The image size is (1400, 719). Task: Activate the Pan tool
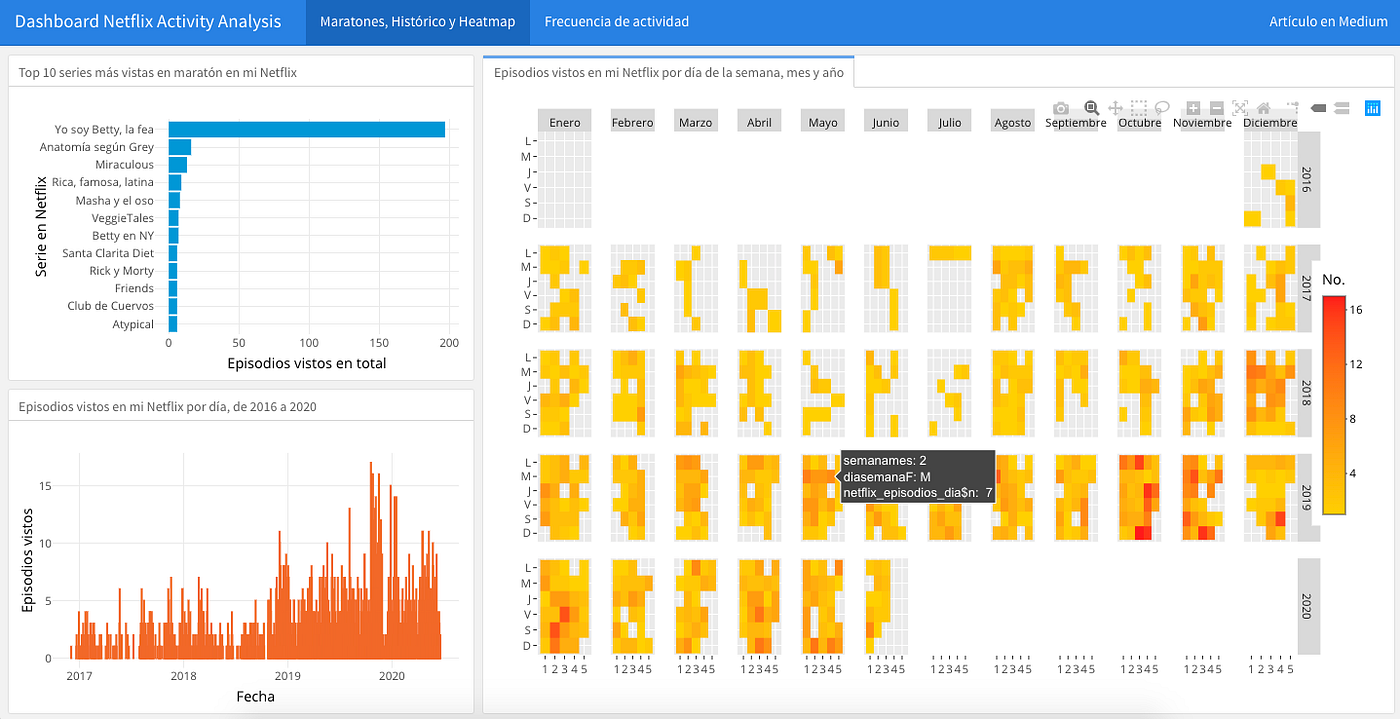pos(1115,107)
